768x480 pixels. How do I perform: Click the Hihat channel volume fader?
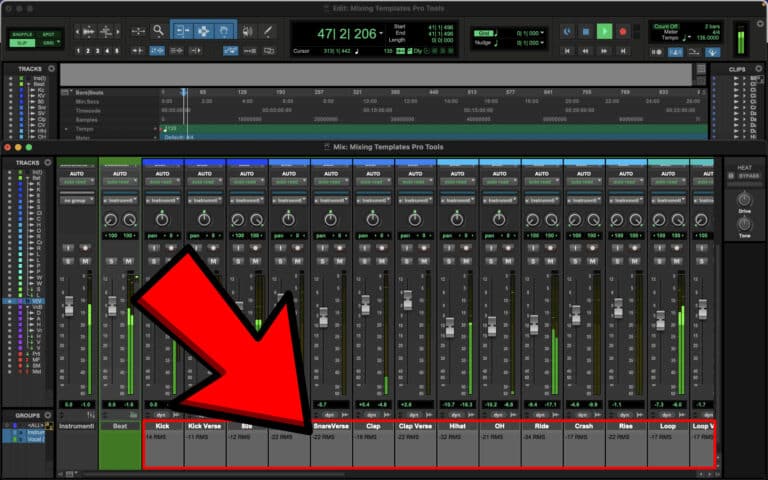click(449, 327)
